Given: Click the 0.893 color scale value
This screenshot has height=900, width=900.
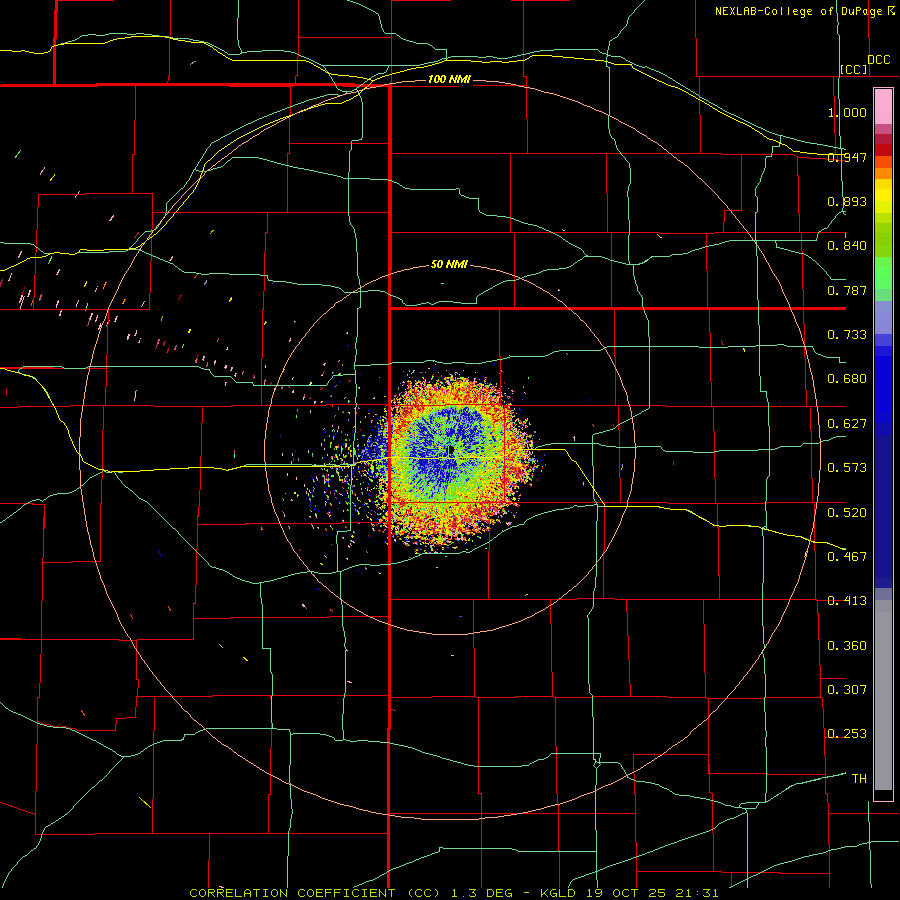Looking at the screenshot, I should click(847, 201).
